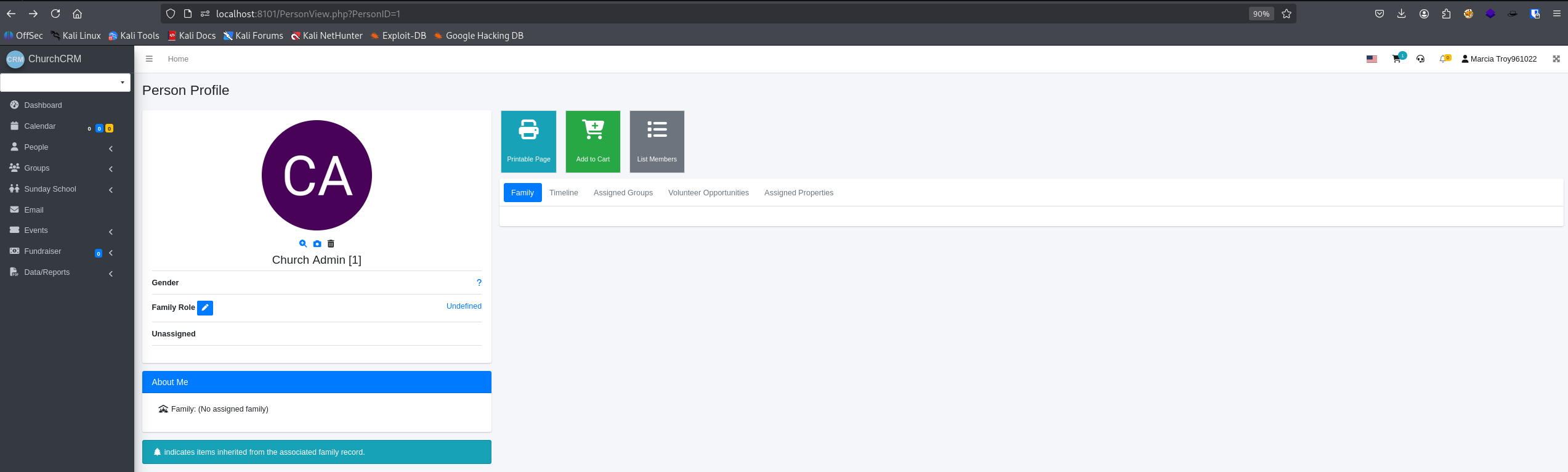
Task: Open the notifications bell
Action: tap(1442, 59)
